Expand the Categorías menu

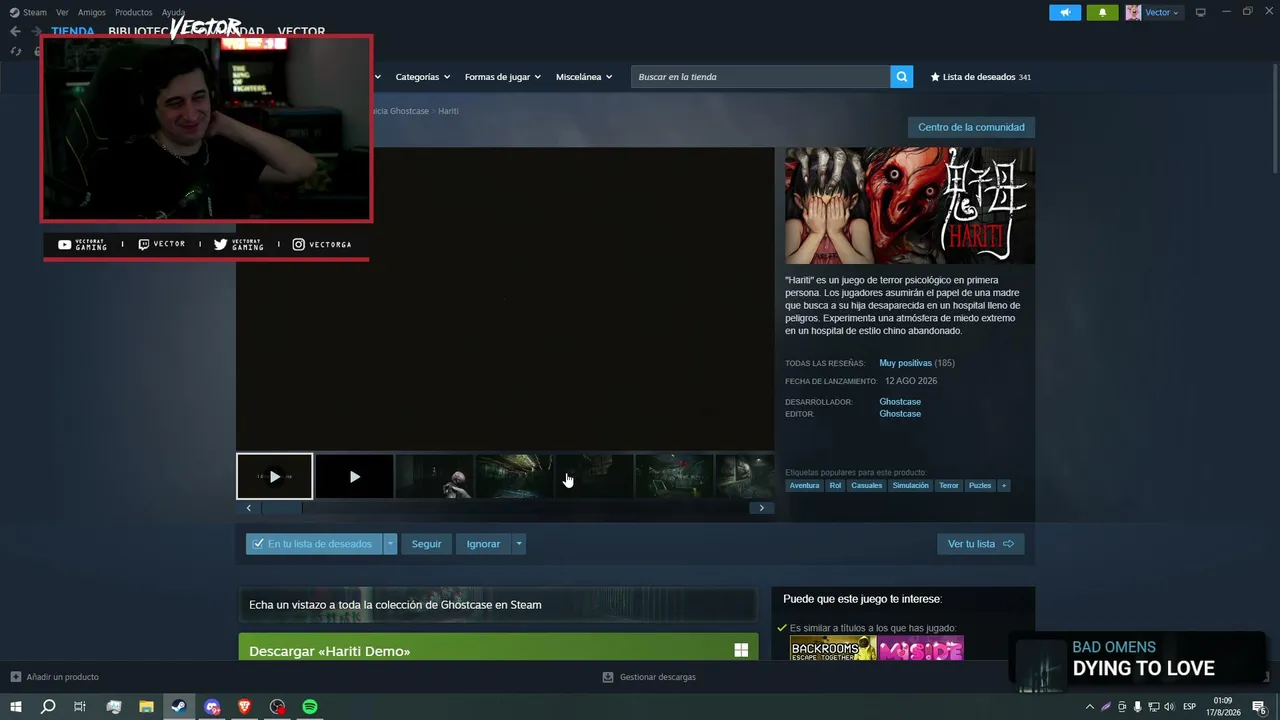coord(422,77)
